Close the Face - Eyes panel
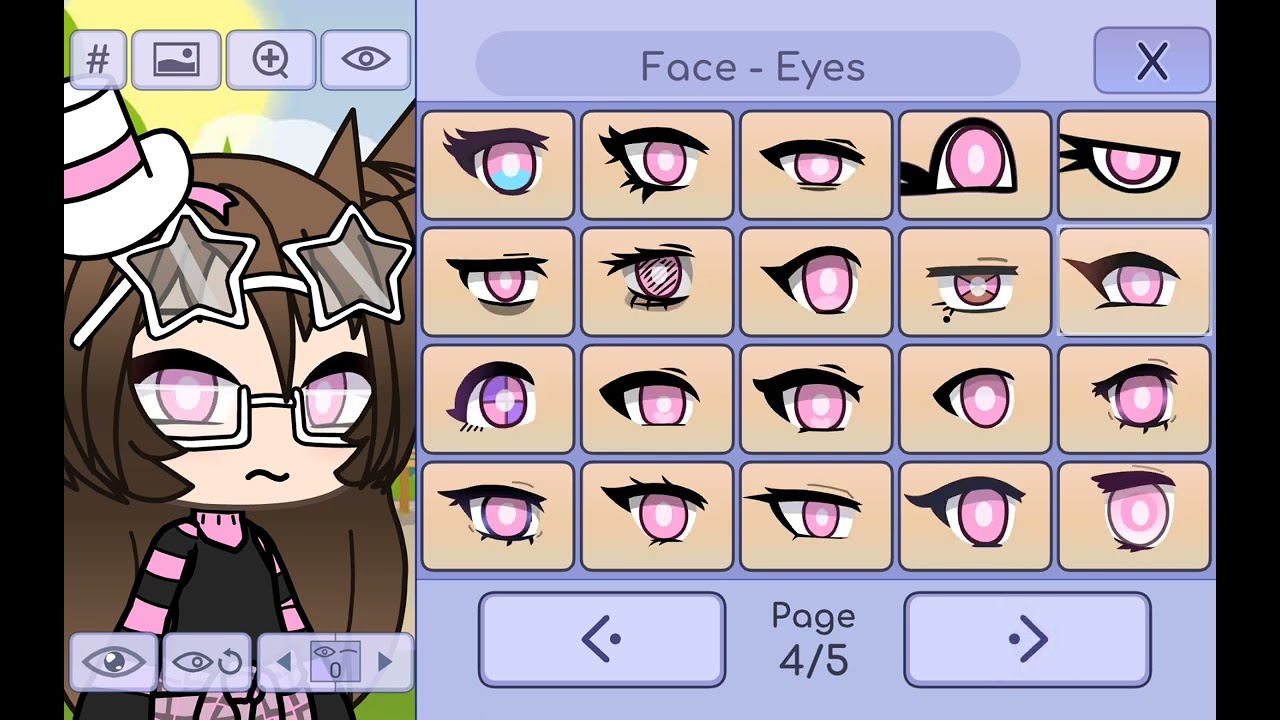Viewport: 1280px width, 720px height. (1152, 61)
